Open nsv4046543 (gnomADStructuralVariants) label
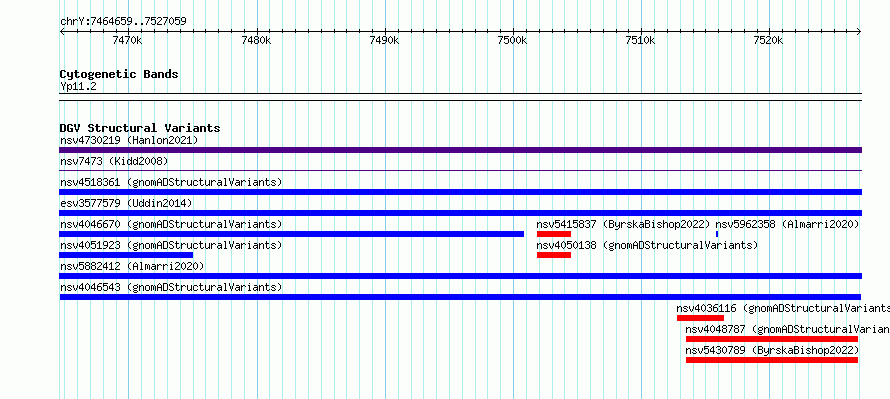890x399 pixels. click(x=171, y=287)
